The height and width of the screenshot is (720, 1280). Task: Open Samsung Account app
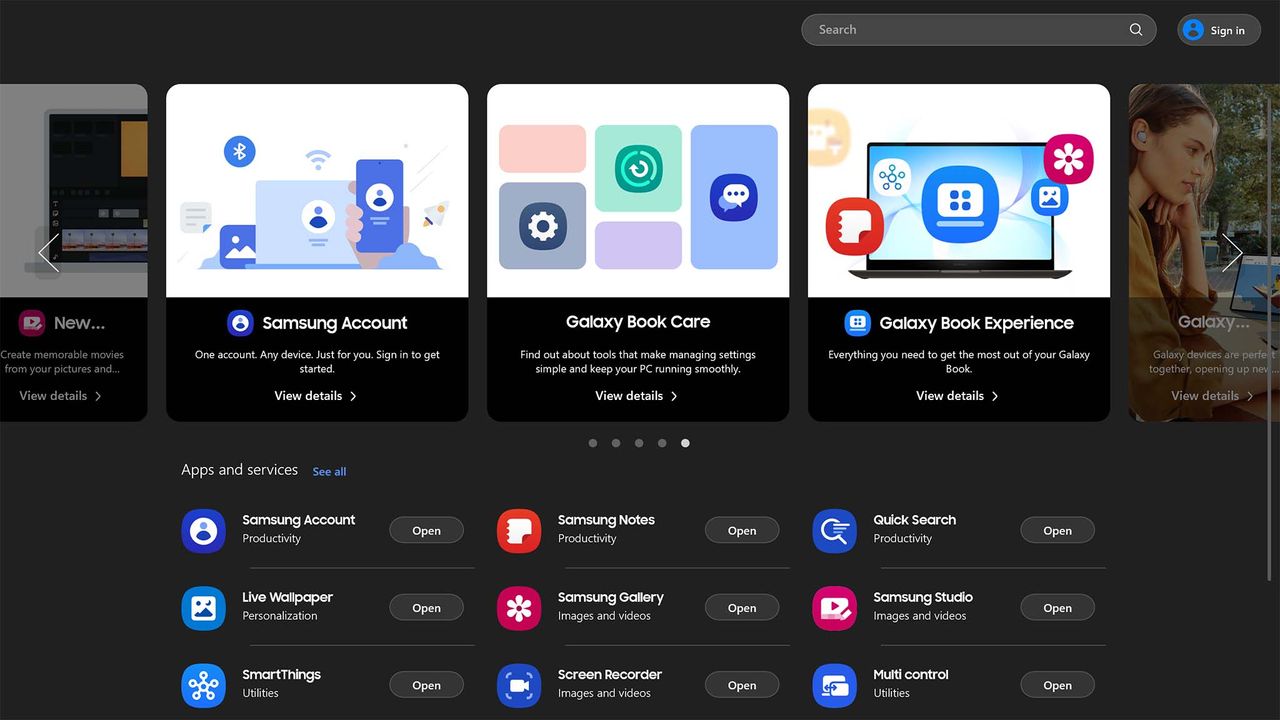tap(426, 531)
